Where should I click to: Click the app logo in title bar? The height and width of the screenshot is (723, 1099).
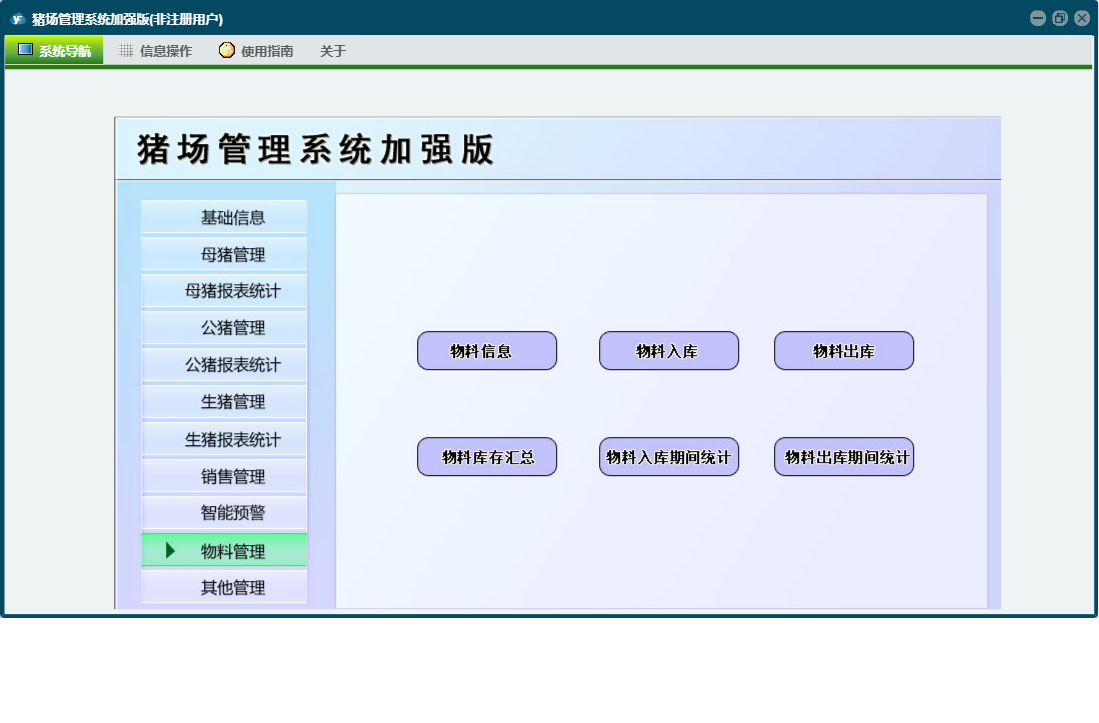tap(17, 18)
